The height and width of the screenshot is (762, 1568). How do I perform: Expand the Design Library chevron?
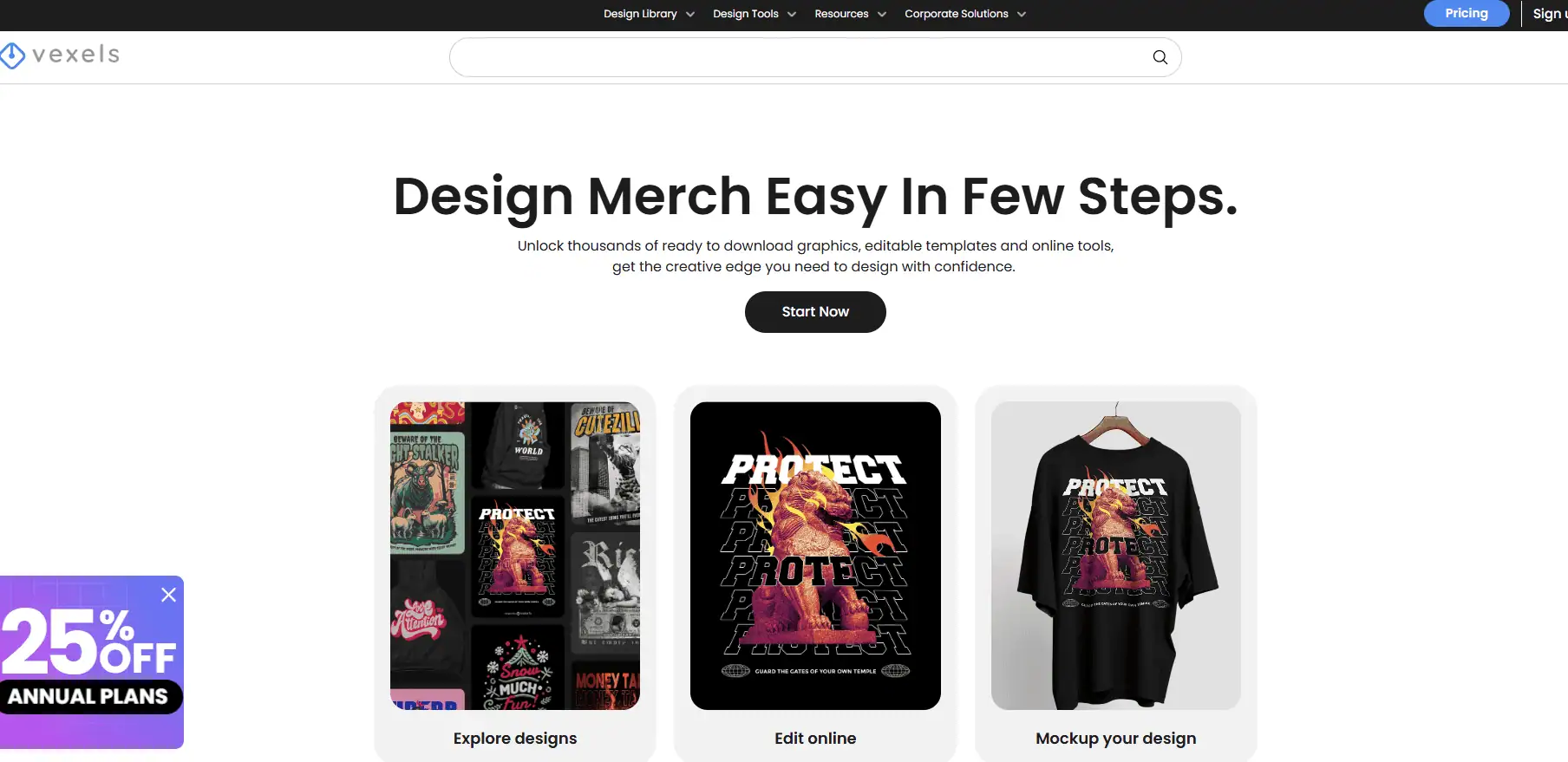point(690,15)
